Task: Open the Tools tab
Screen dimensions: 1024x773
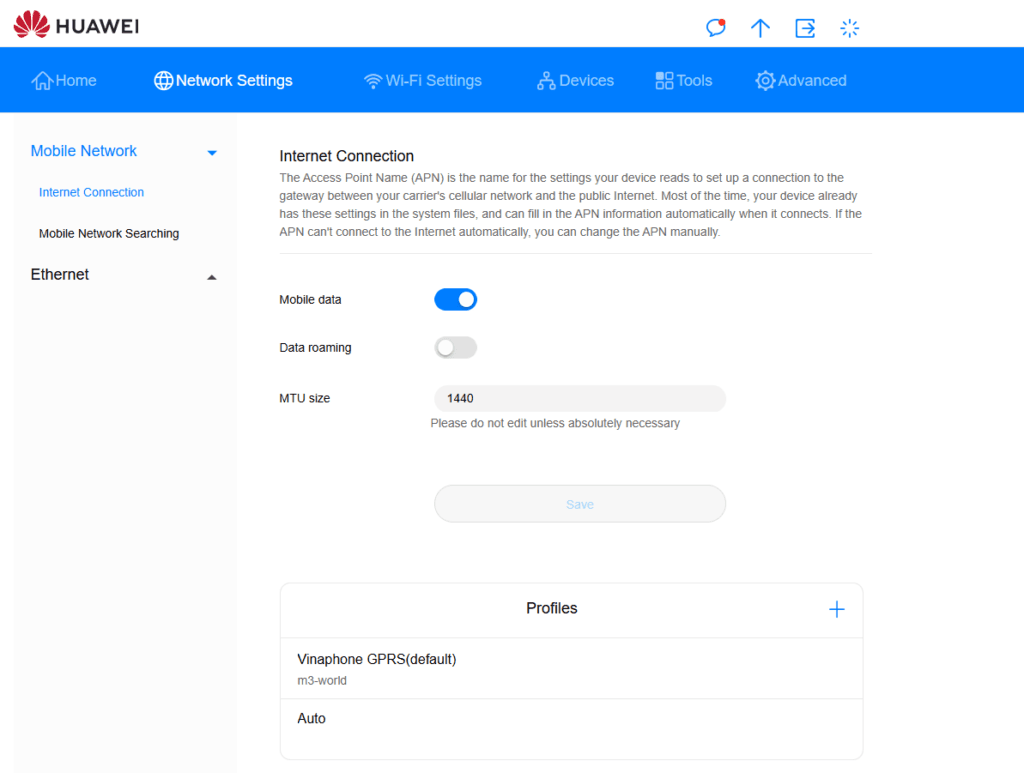Action: click(x=684, y=80)
